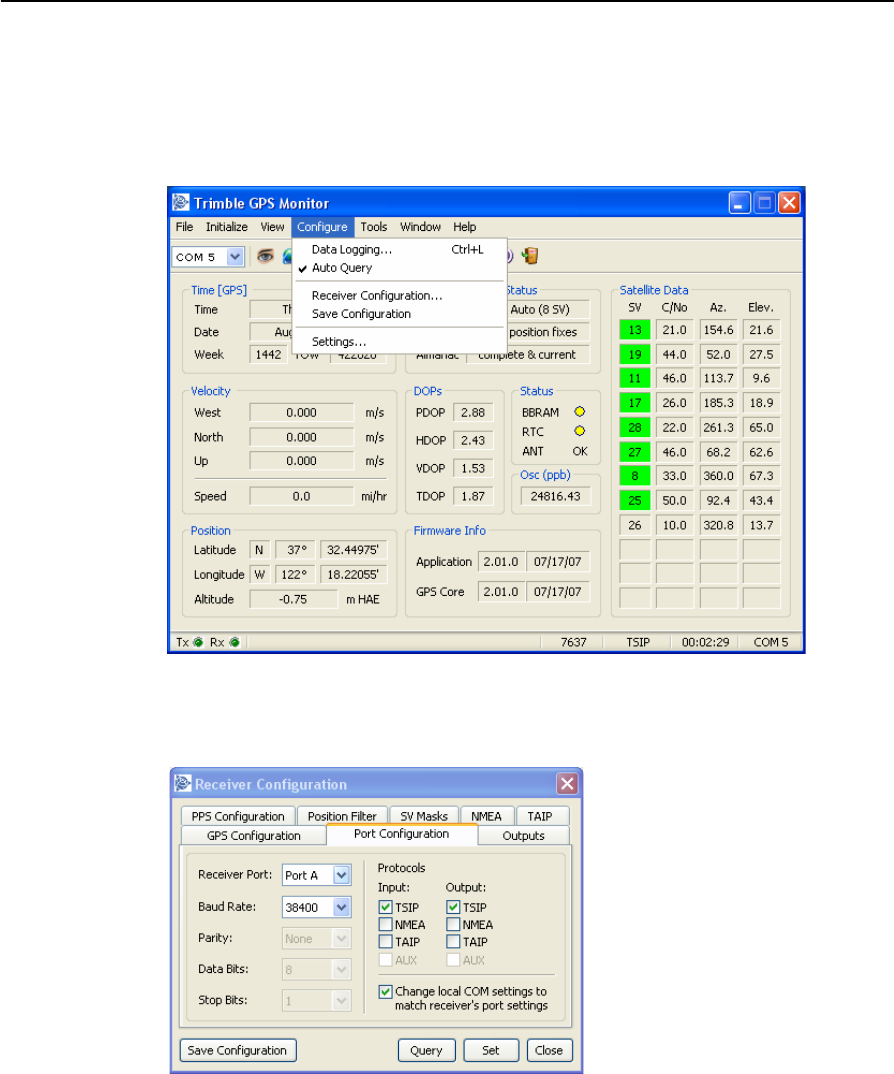Open the COM 5 port dropdown

(x=235, y=257)
